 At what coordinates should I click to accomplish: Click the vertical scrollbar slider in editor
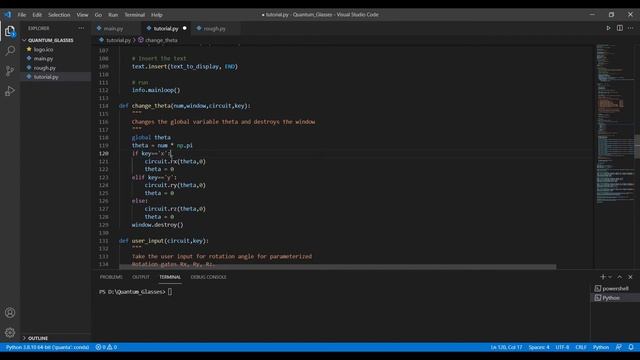[637, 146]
